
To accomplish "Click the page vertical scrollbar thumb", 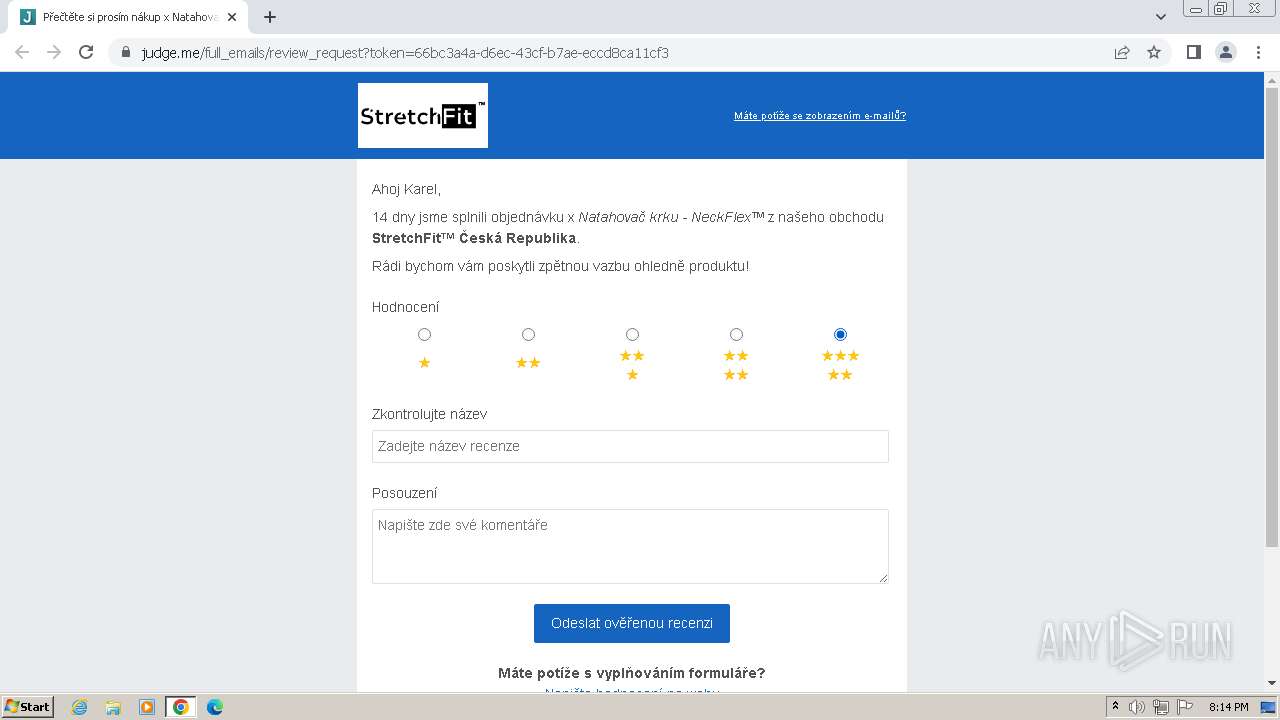I will point(1272,317).
